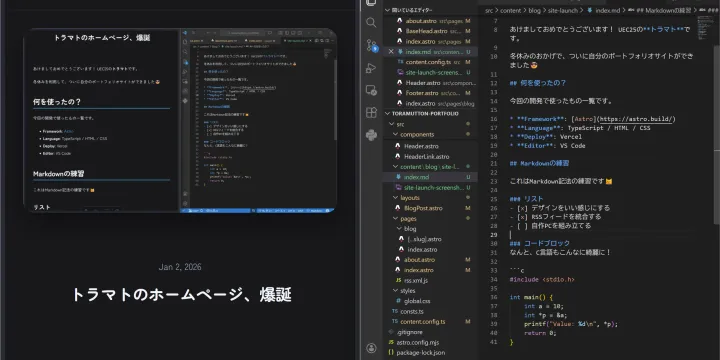Click the markdown icon in the breadcrumb

point(590,10)
